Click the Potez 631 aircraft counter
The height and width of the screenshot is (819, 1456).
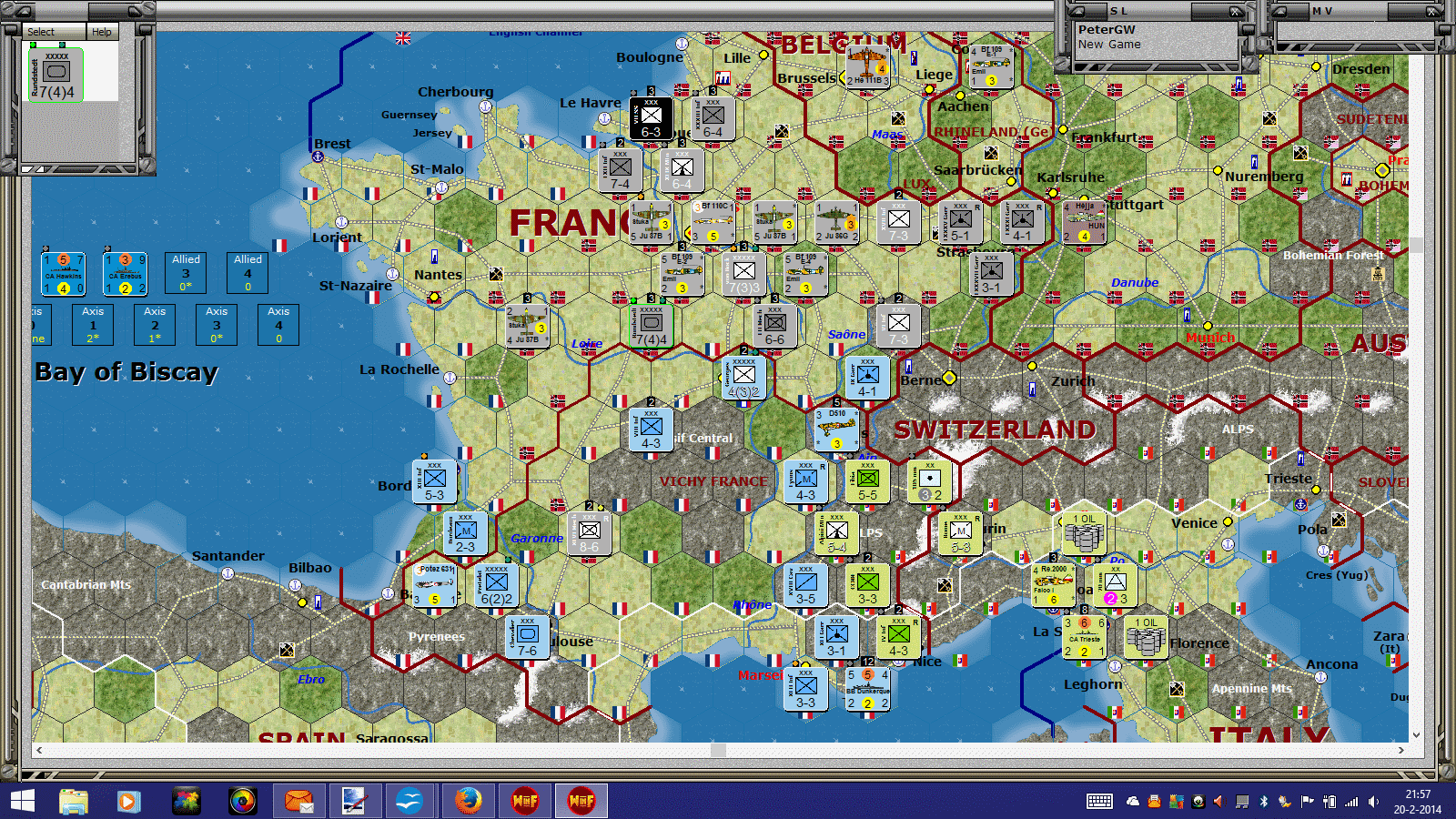click(435, 585)
